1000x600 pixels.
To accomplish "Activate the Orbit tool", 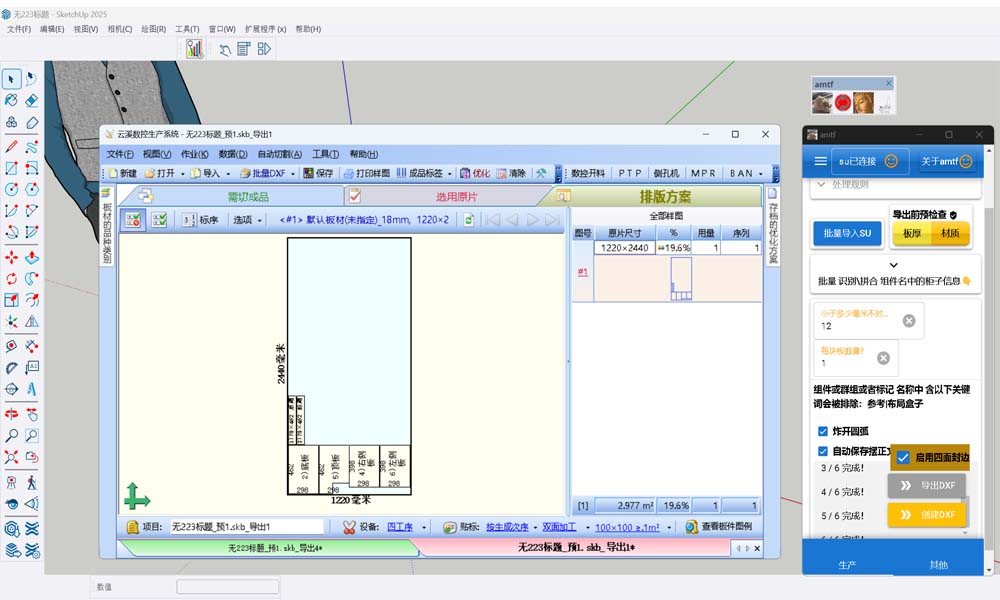I will [11, 414].
